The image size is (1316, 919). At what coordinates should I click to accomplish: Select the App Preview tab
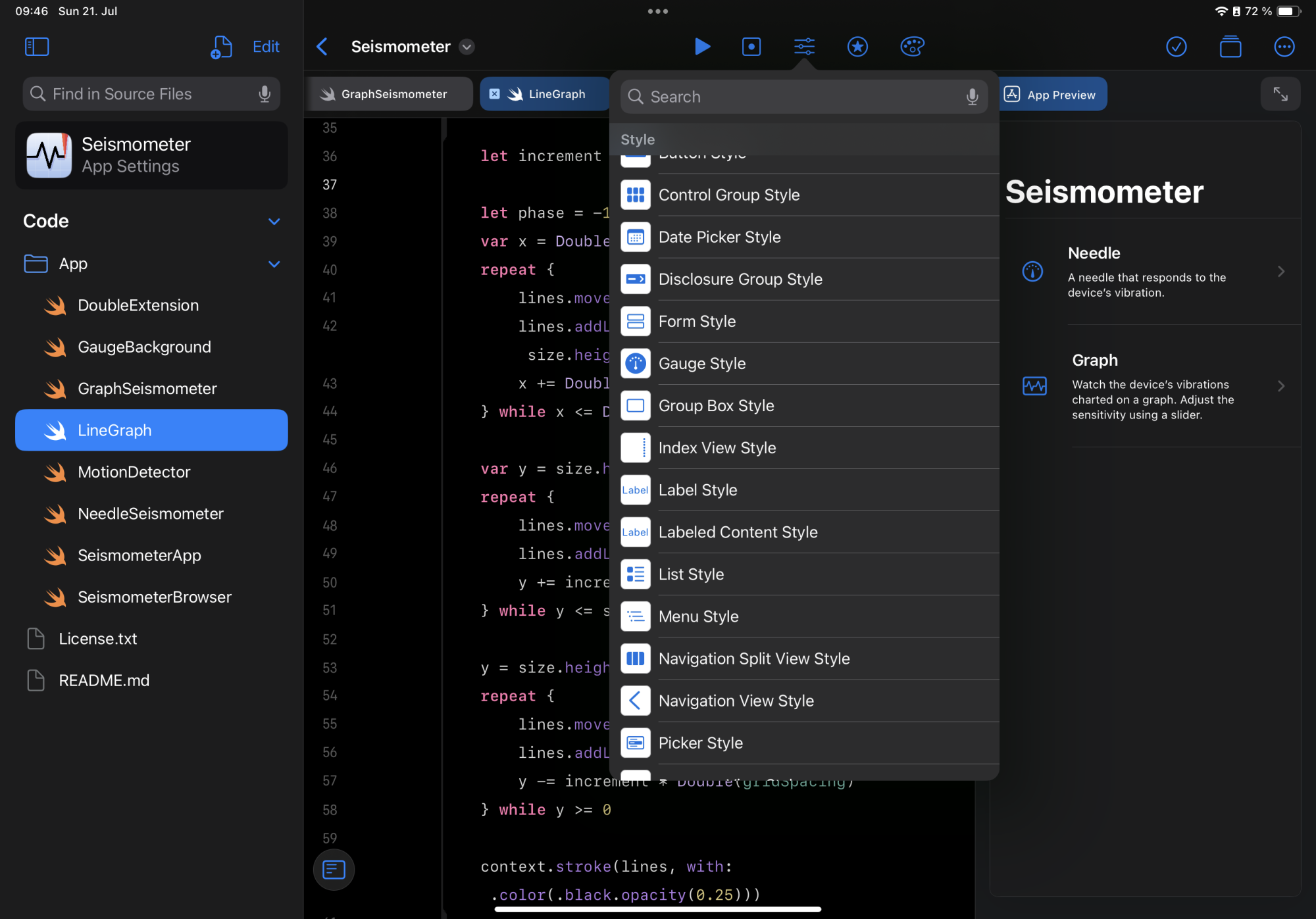[1051, 95]
